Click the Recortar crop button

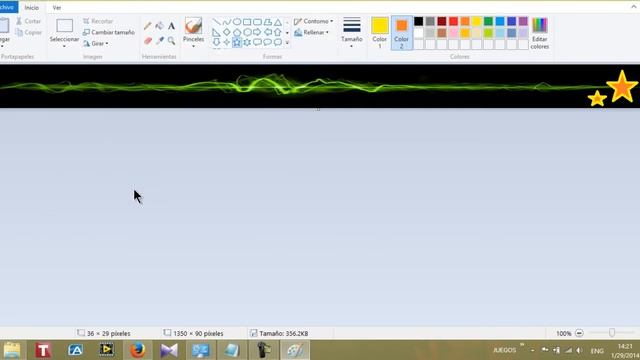pyautogui.click(x=98, y=21)
